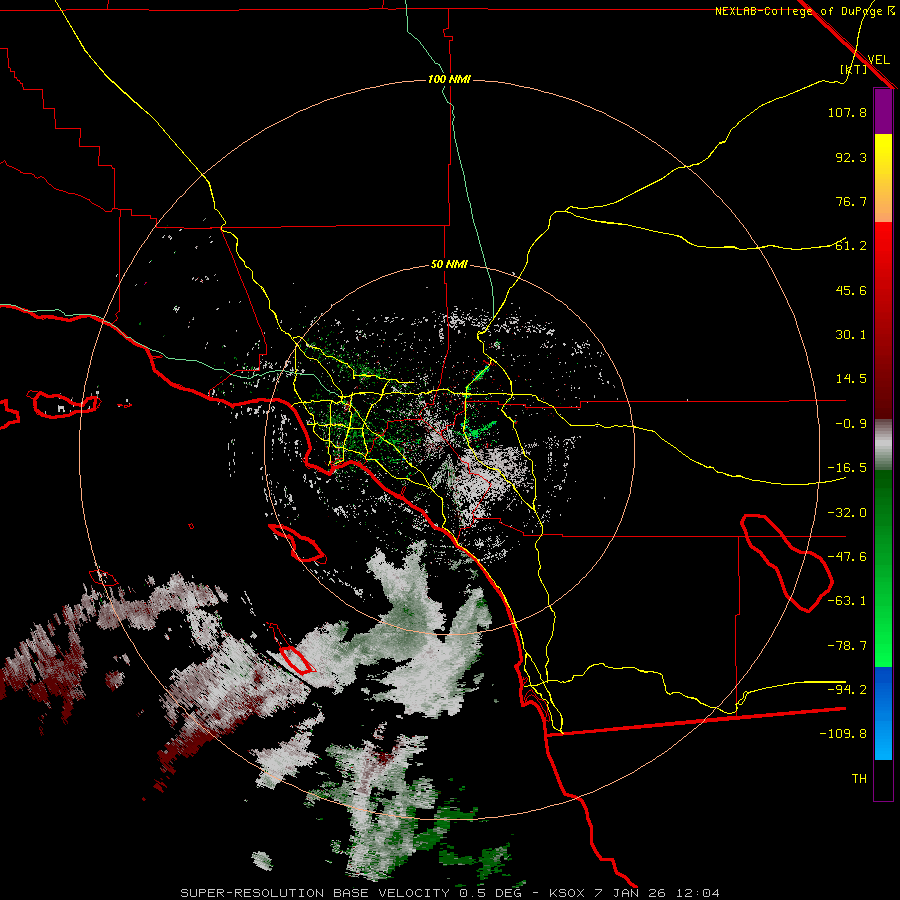Click the 107.8 legend value
The image size is (900, 900).
(x=847, y=112)
